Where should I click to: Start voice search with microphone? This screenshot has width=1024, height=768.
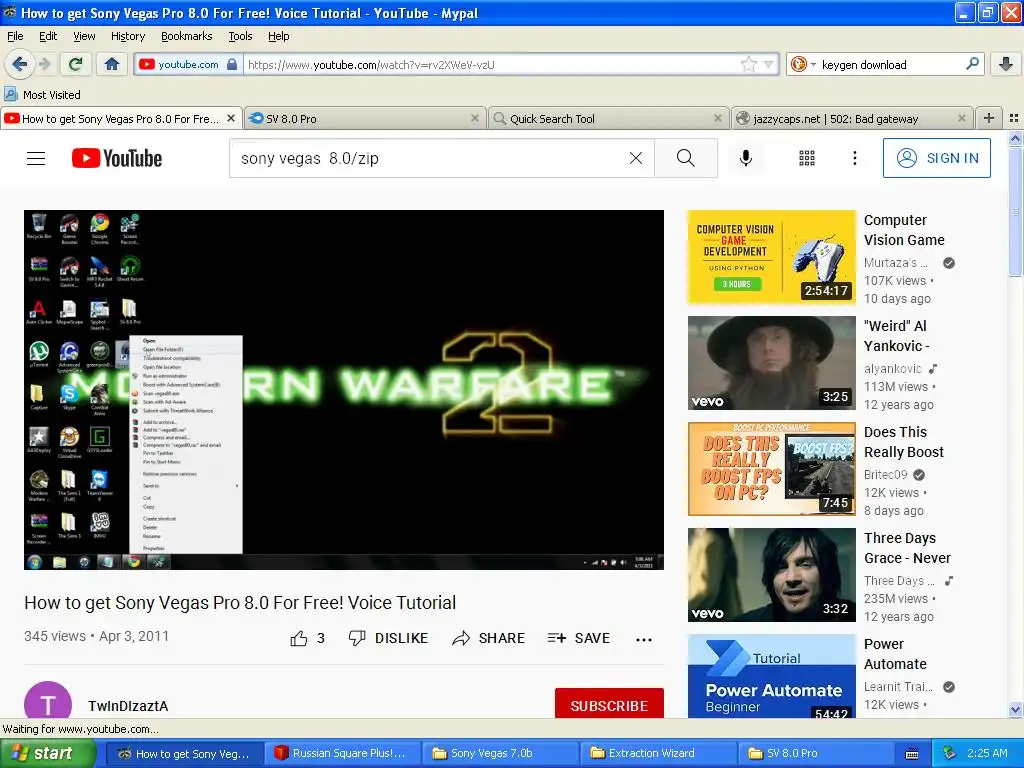coord(746,158)
